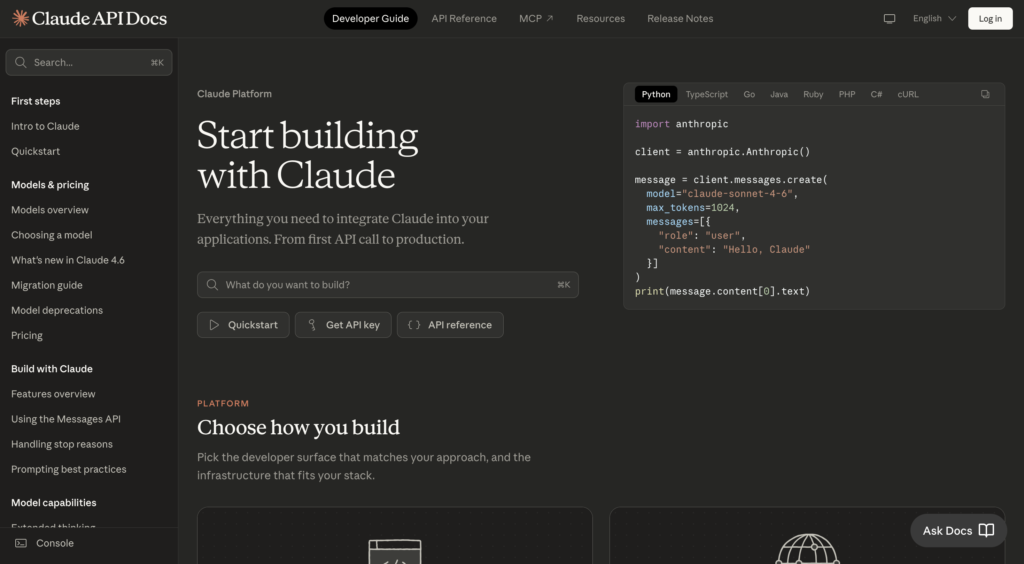Click the browser code window illustration
The image size is (1024, 564).
(x=394, y=552)
